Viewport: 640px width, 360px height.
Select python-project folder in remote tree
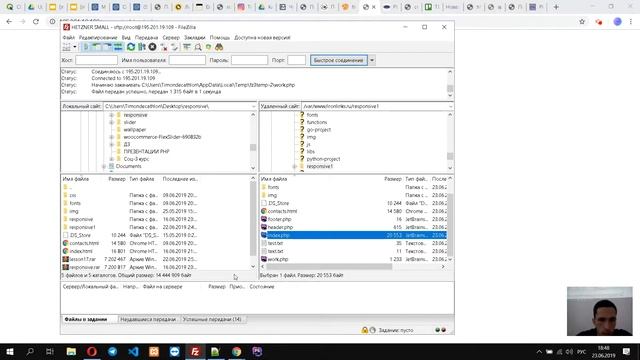323,159
